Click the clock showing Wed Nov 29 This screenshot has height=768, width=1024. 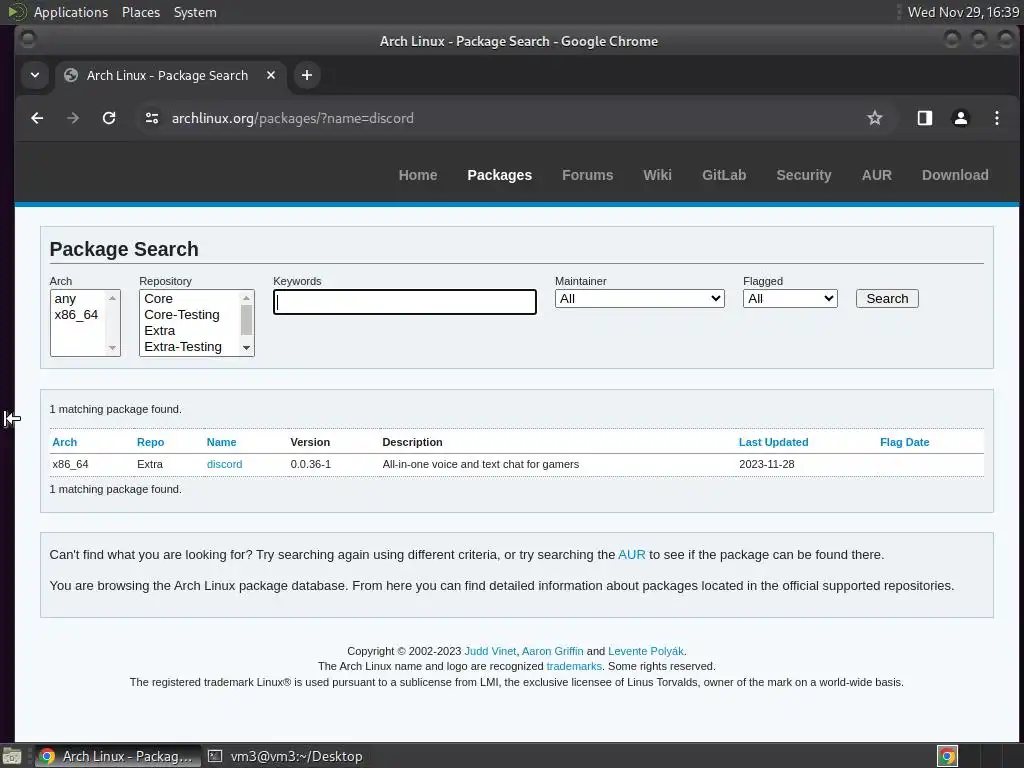[963, 12]
